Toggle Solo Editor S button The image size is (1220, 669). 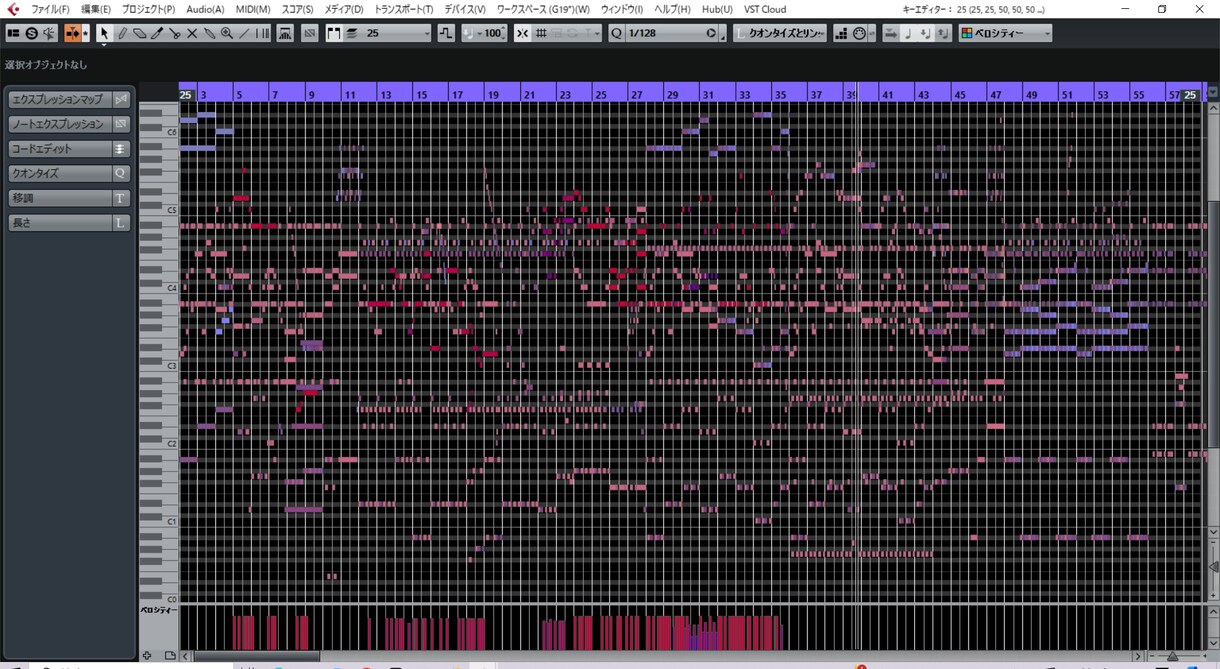pyautogui.click(x=31, y=33)
